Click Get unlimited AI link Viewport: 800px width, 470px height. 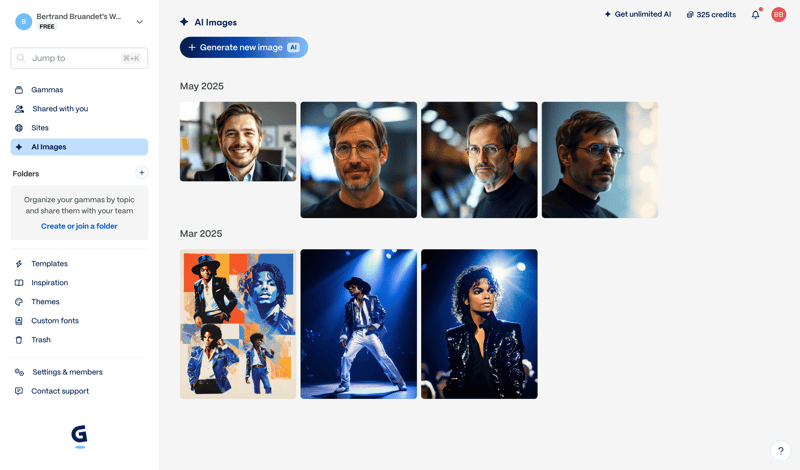pos(637,15)
